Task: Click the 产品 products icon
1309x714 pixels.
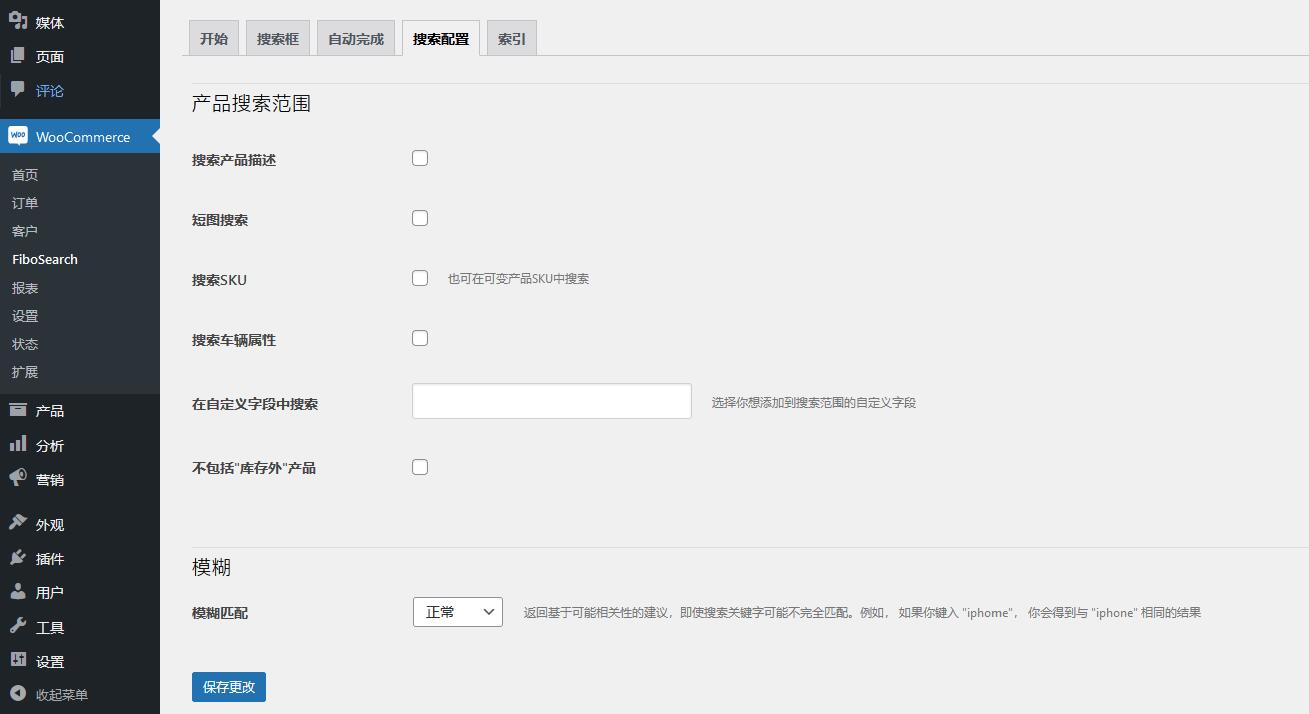Action: (18, 410)
